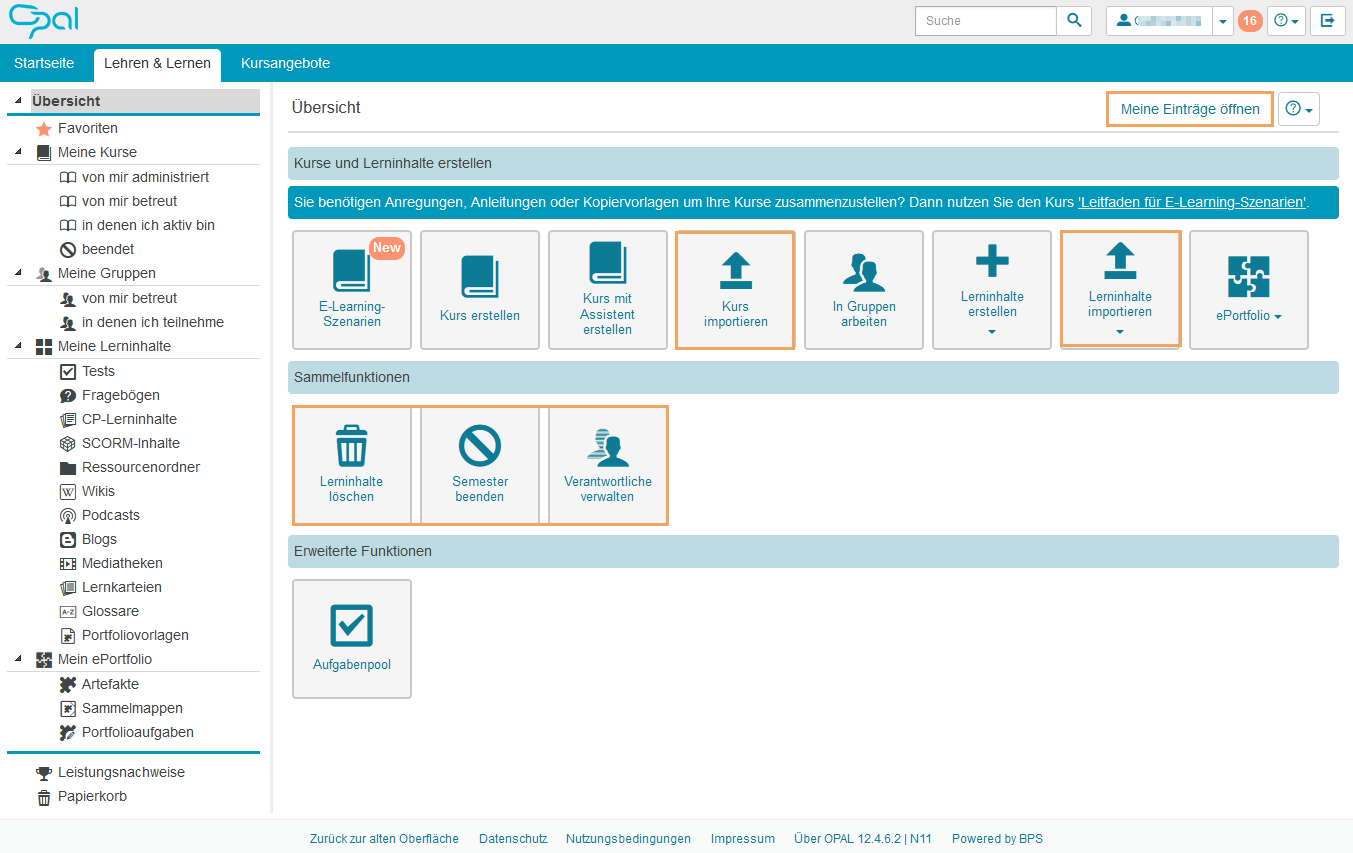Viewport: 1353px width, 853px height.
Task: Open Papierkorb in the sidebar
Action: (81, 796)
